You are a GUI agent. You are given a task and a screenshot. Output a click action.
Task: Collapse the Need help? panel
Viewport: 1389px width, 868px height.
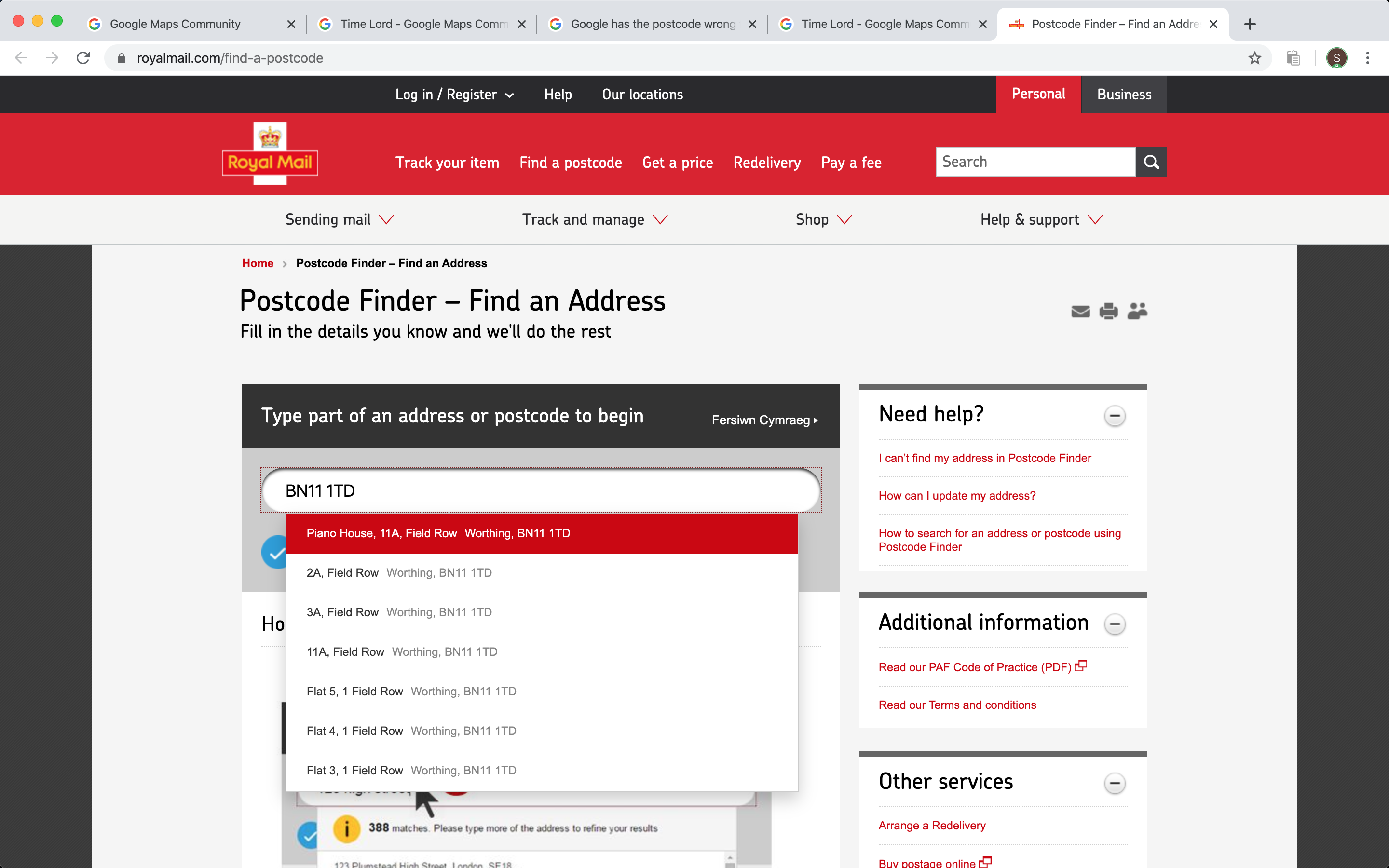pos(1115,416)
